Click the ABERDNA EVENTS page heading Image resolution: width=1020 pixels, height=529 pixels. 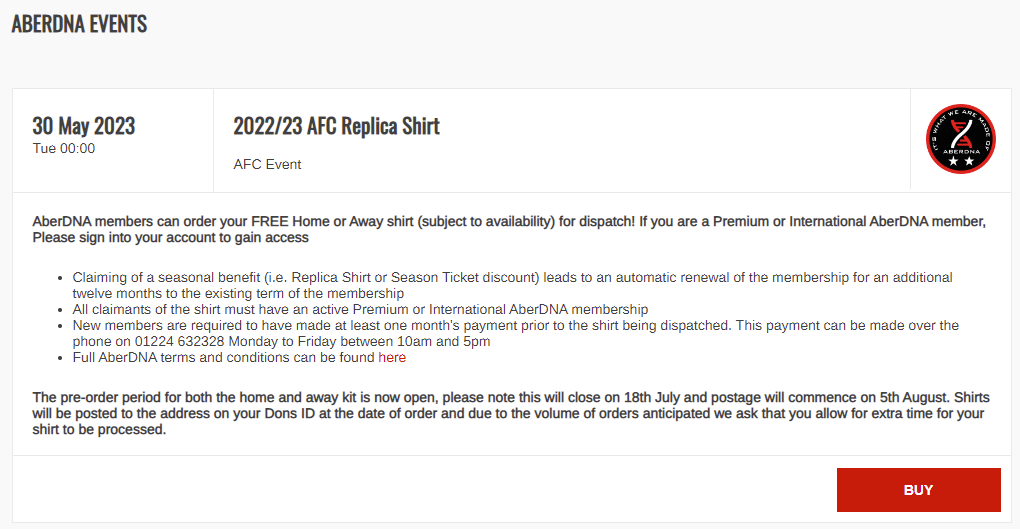coord(79,24)
